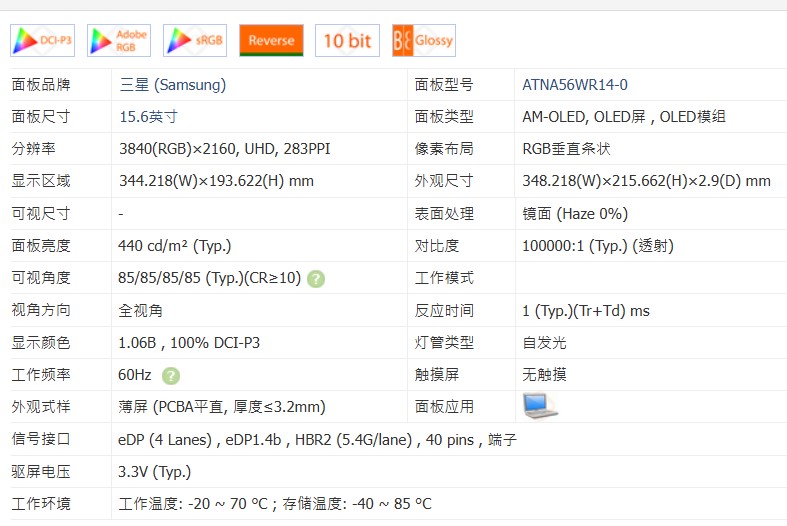
Task: Open the ATNA56WR14-0 panel model link
Action: [575, 85]
